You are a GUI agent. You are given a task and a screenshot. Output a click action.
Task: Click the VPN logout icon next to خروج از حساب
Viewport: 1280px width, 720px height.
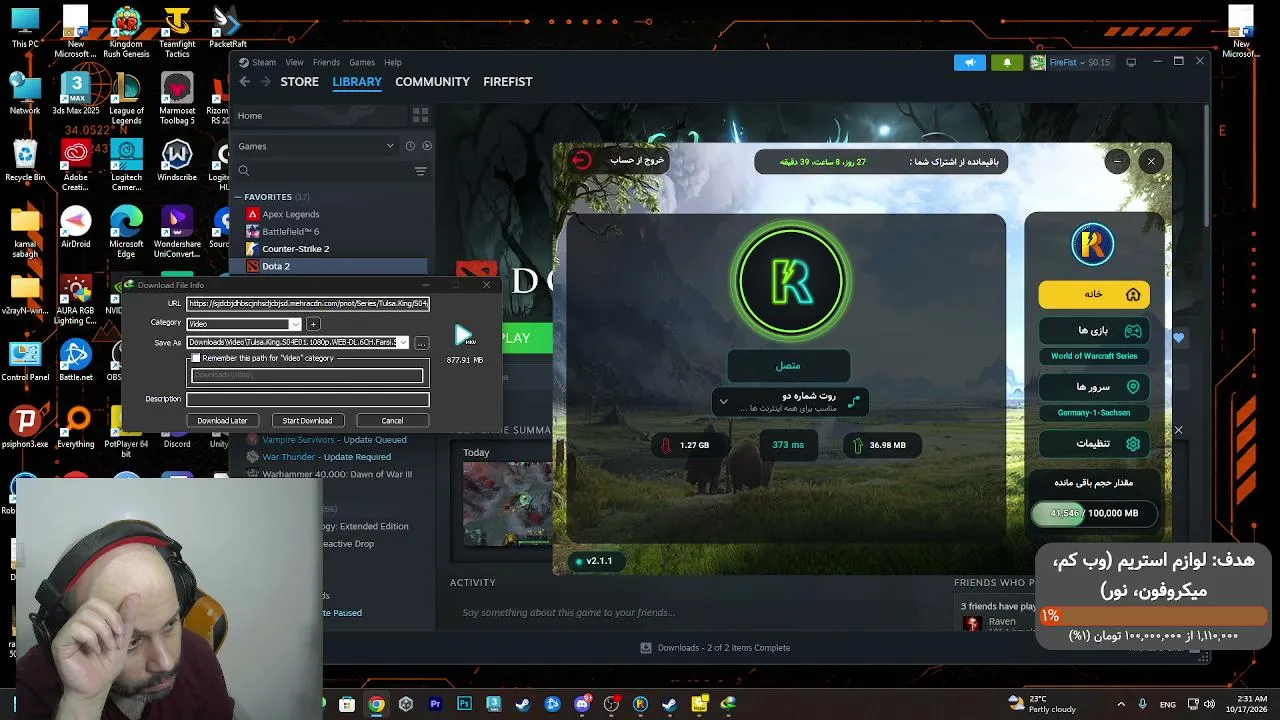(x=581, y=160)
